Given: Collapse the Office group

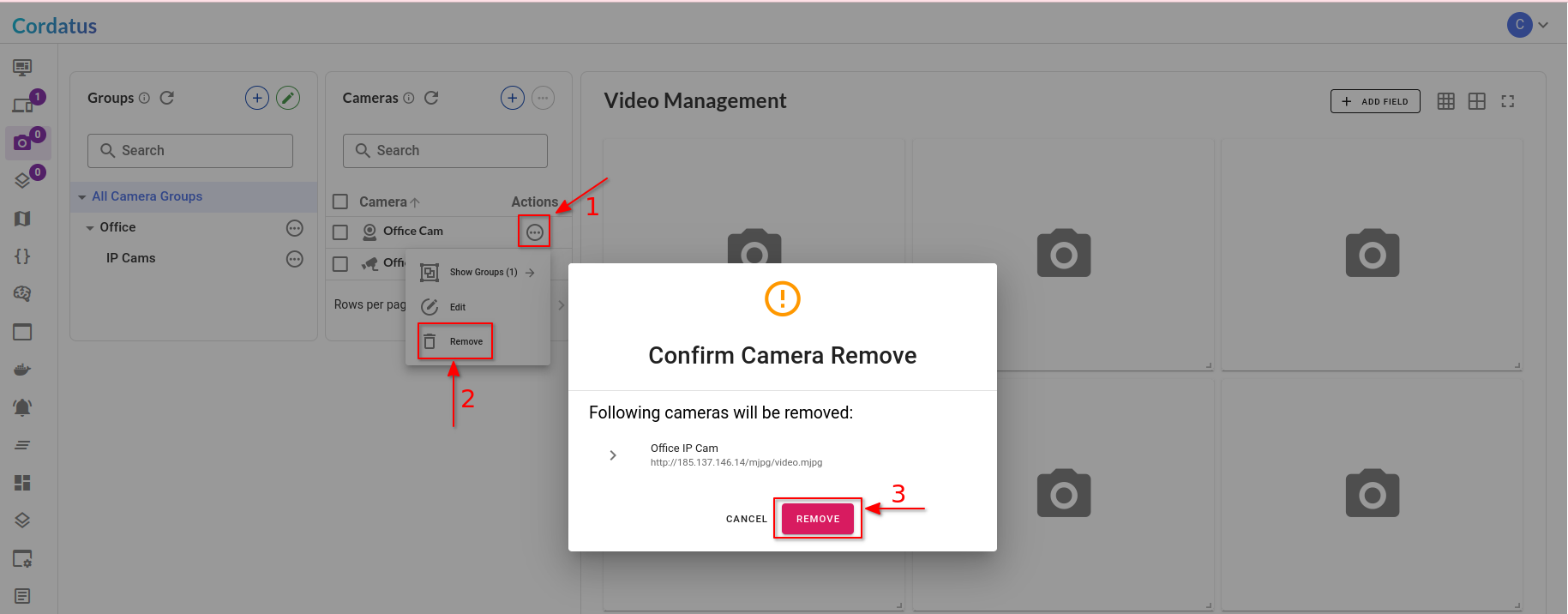Looking at the screenshot, I should click(x=91, y=226).
